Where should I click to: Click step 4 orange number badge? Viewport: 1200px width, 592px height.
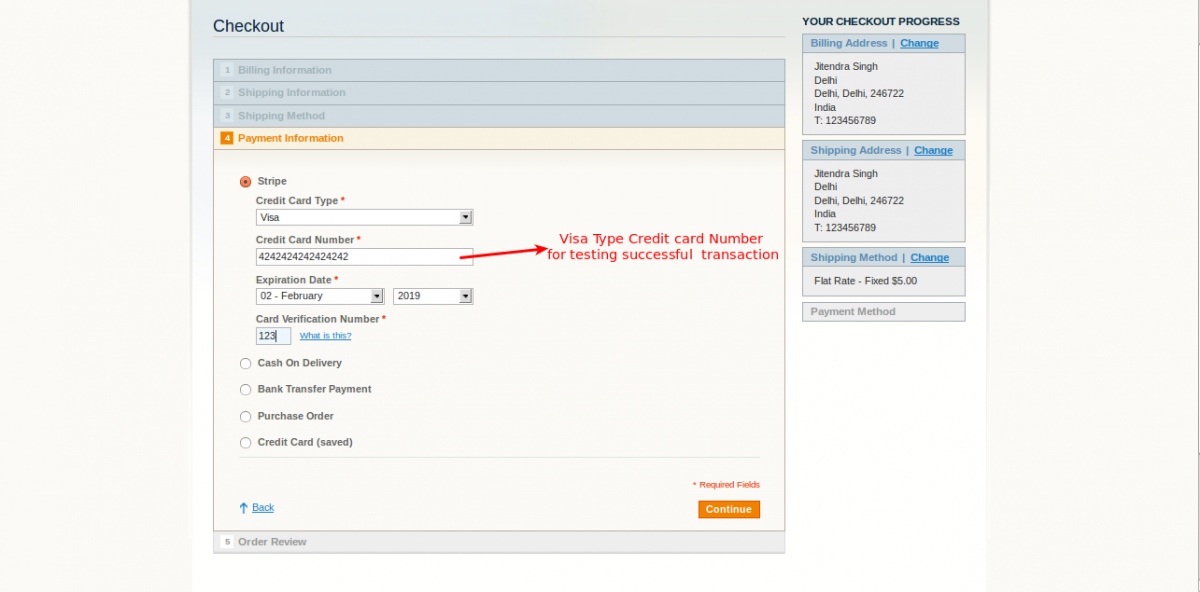coord(227,138)
